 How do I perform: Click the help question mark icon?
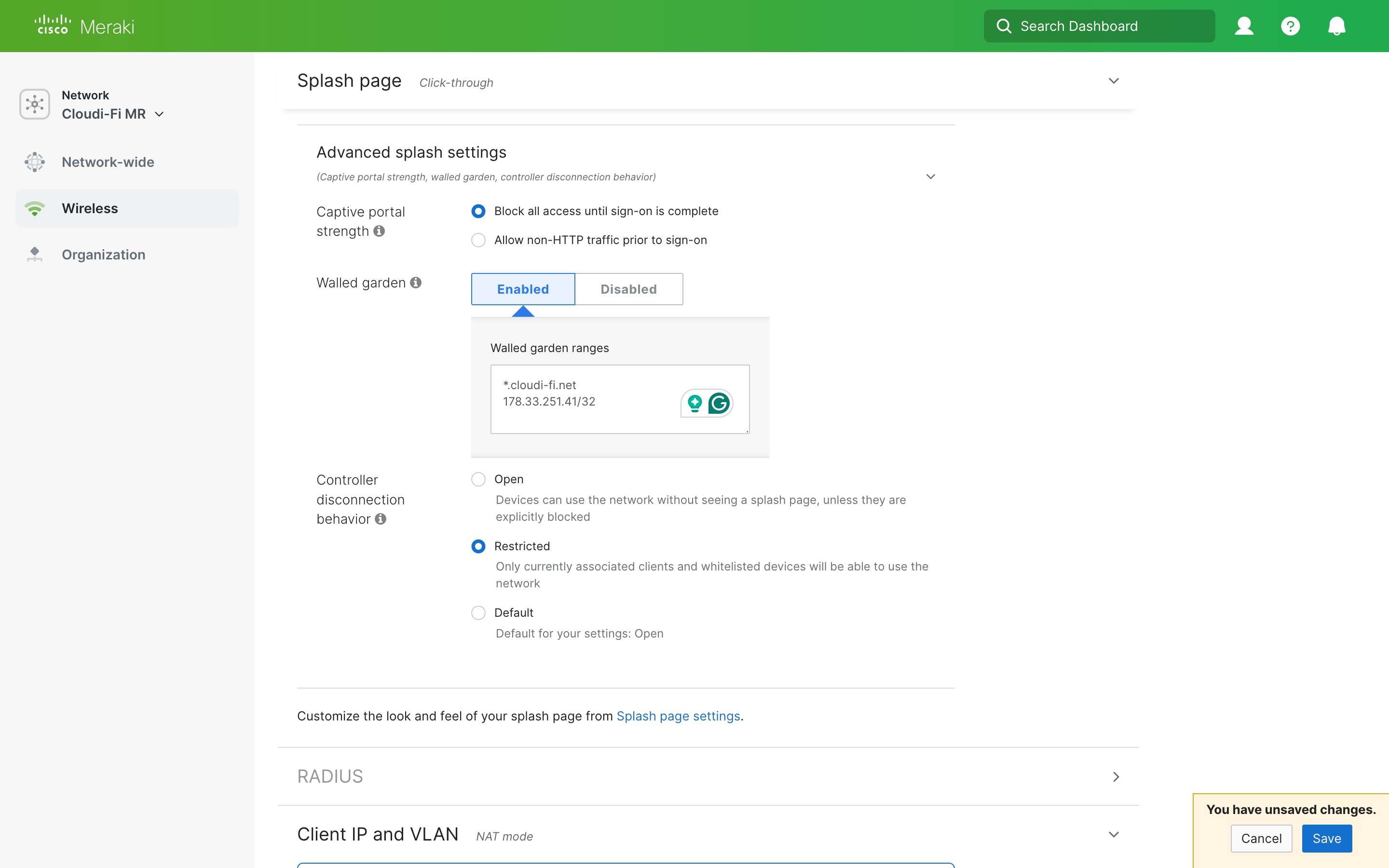pyautogui.click(x=1290, y=26)
